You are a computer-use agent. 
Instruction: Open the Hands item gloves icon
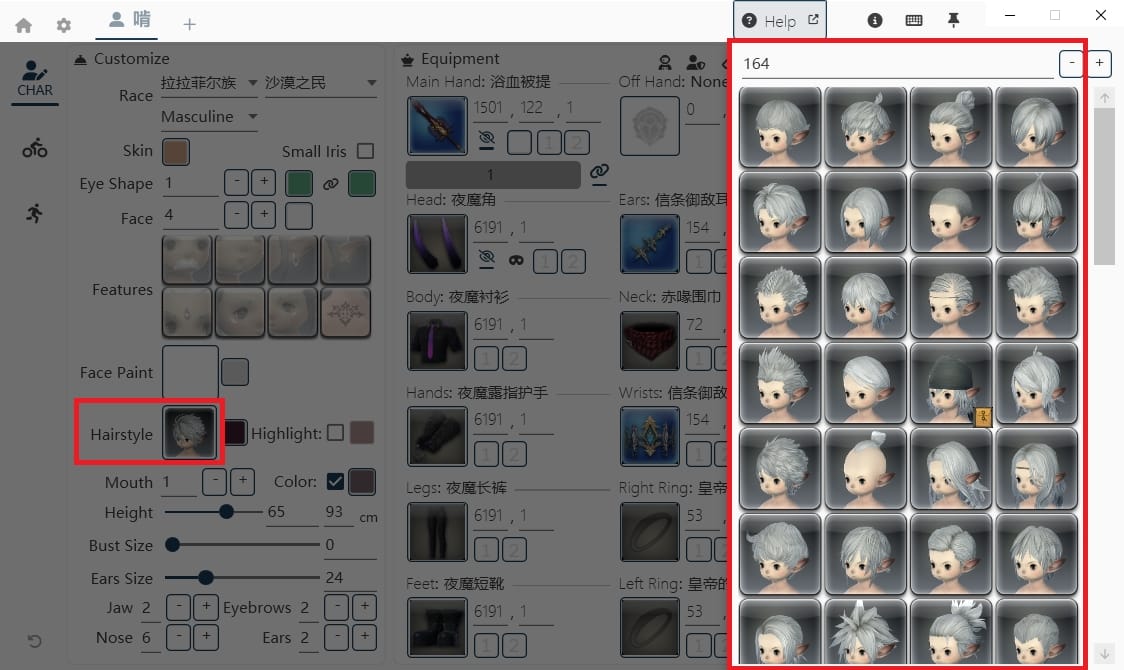tap(437, 436)
